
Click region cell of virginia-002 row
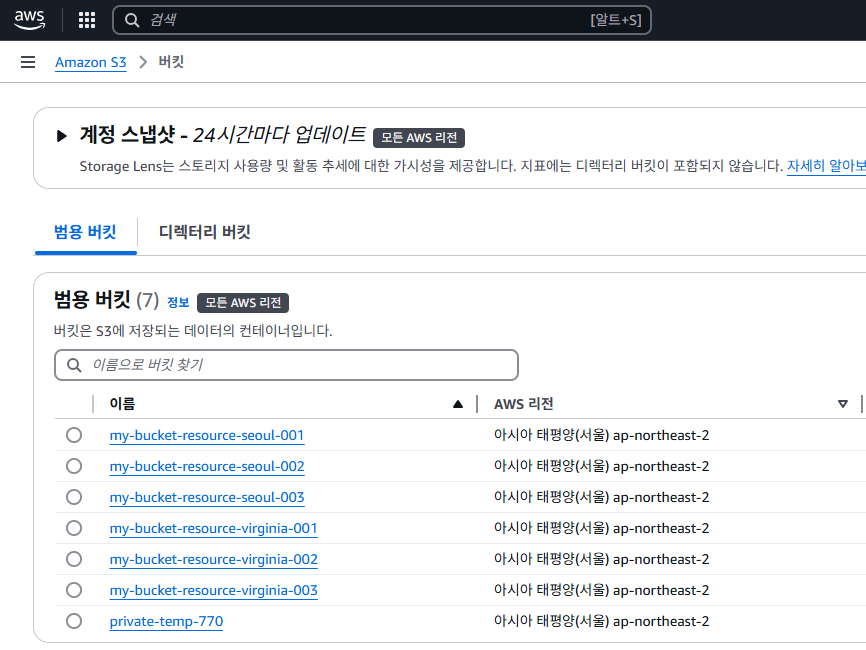pyautogui.click(x=601, y=559)
